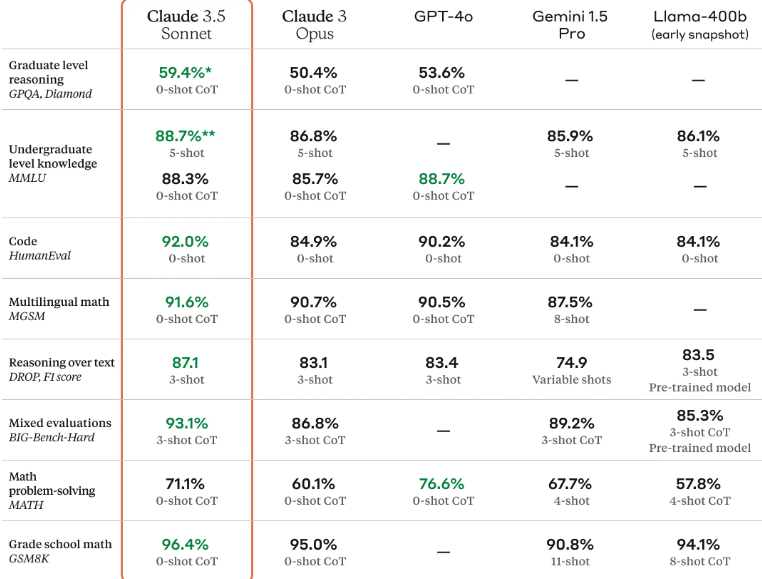
Task: Click the green 59.4%* score
Action: point(187,72)
